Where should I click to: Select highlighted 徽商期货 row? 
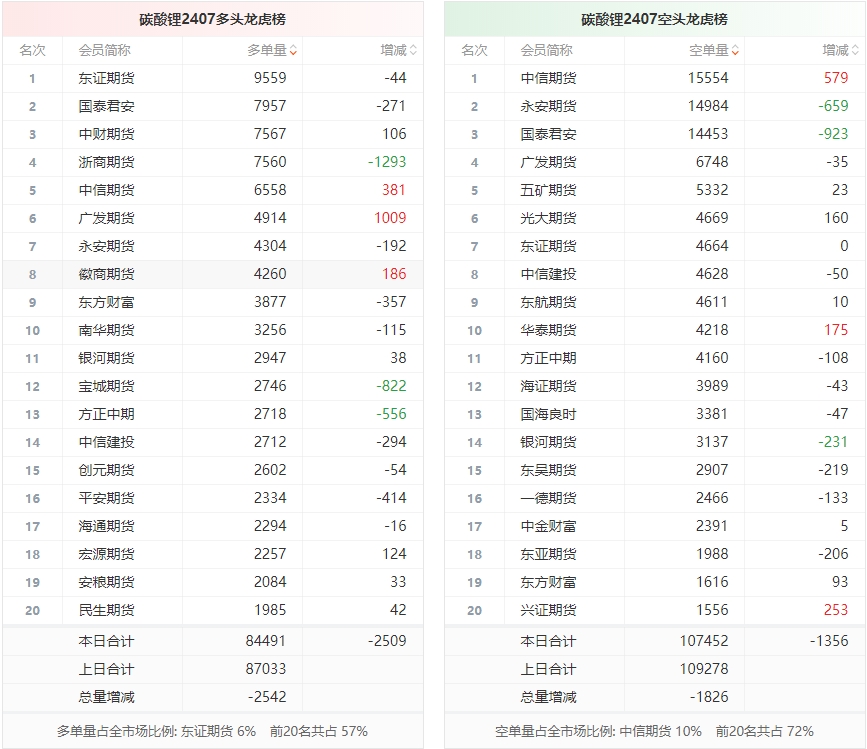point(213,274)
